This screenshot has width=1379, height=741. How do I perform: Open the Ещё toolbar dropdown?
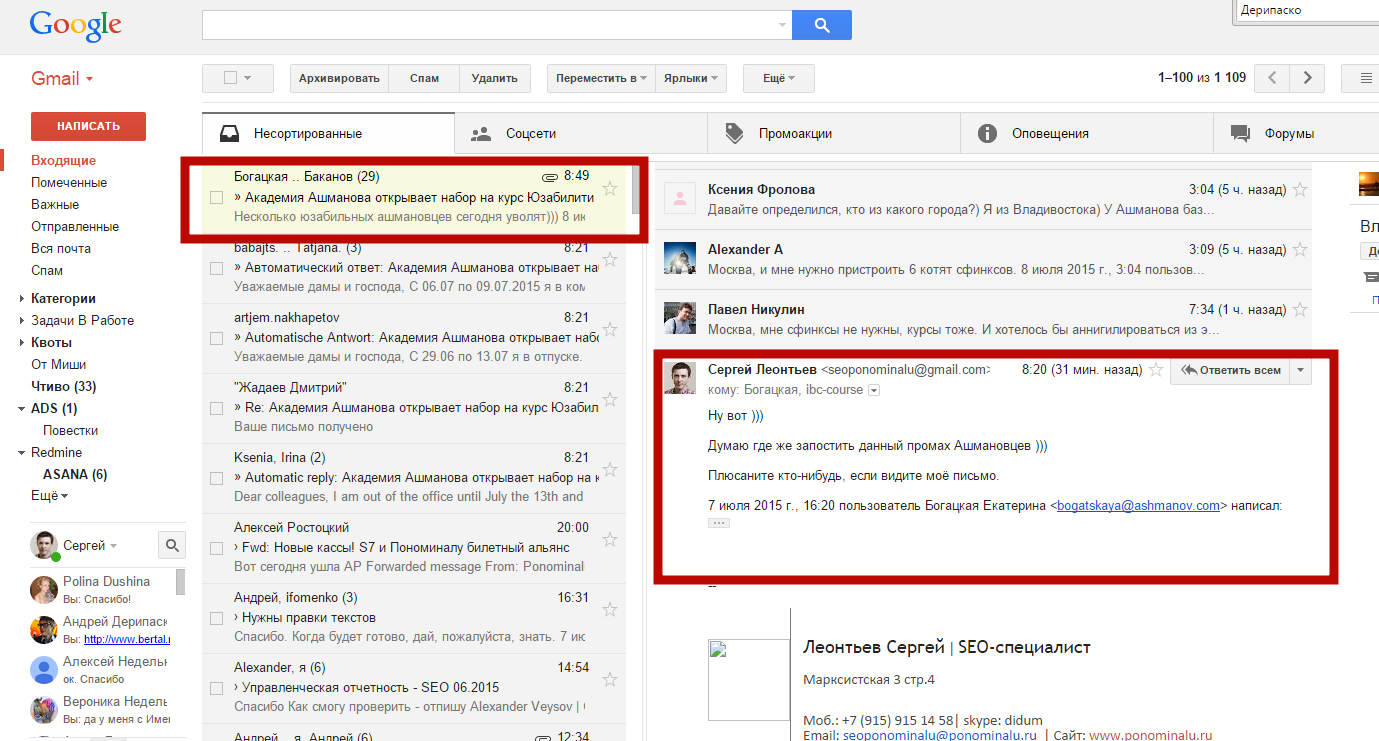click(x=779, y=78)
